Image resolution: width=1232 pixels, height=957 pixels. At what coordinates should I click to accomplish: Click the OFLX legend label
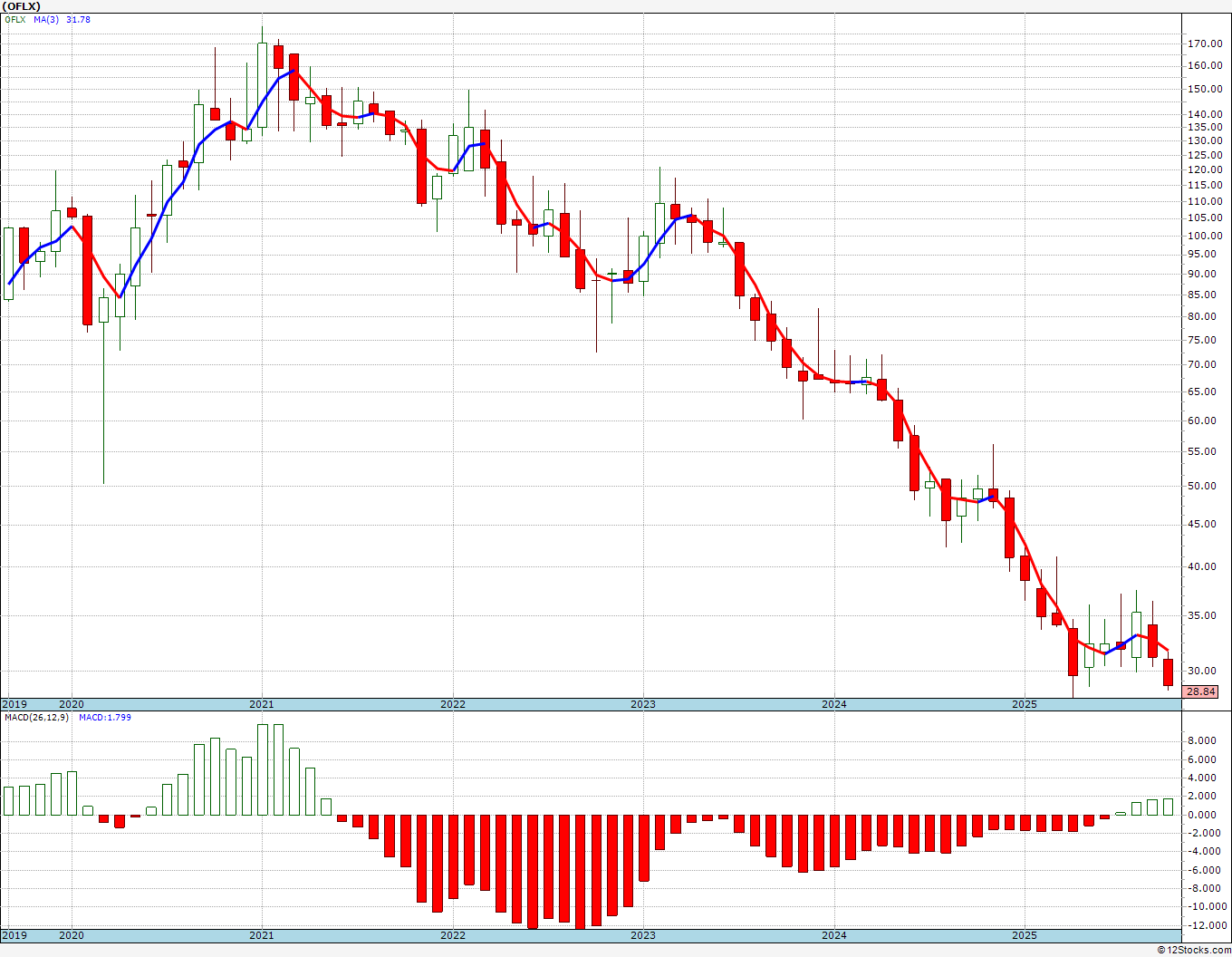pyautogui.click(x=15, y=20)
